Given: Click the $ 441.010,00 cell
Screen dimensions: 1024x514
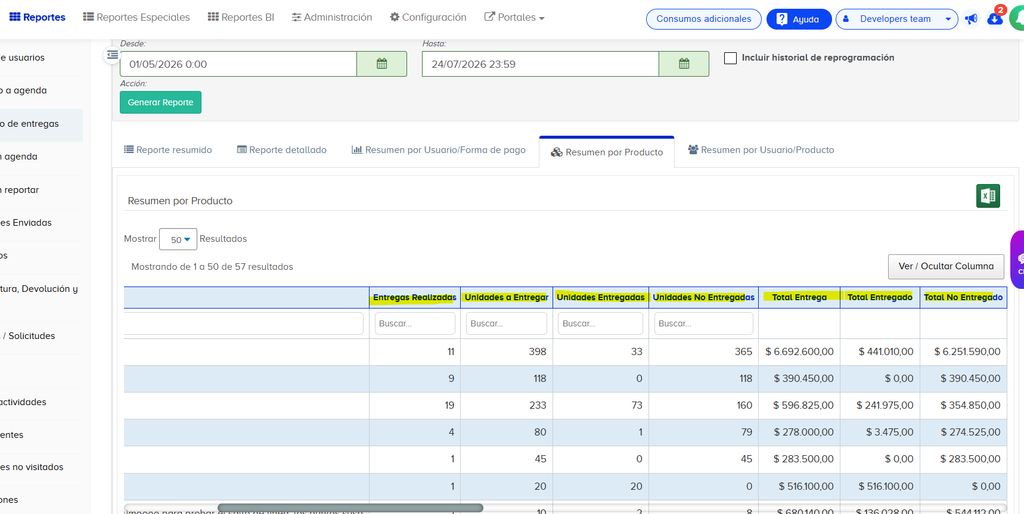Looking at the screenshot, I should (880, 351).
